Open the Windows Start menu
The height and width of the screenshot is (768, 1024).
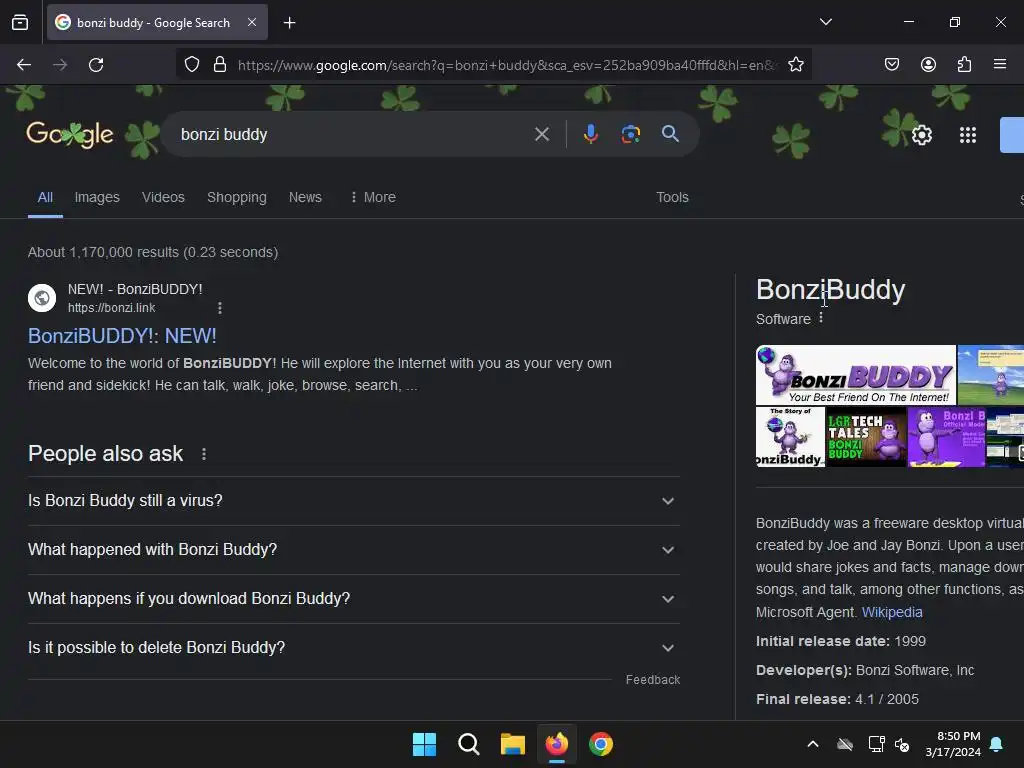(424, 744)
